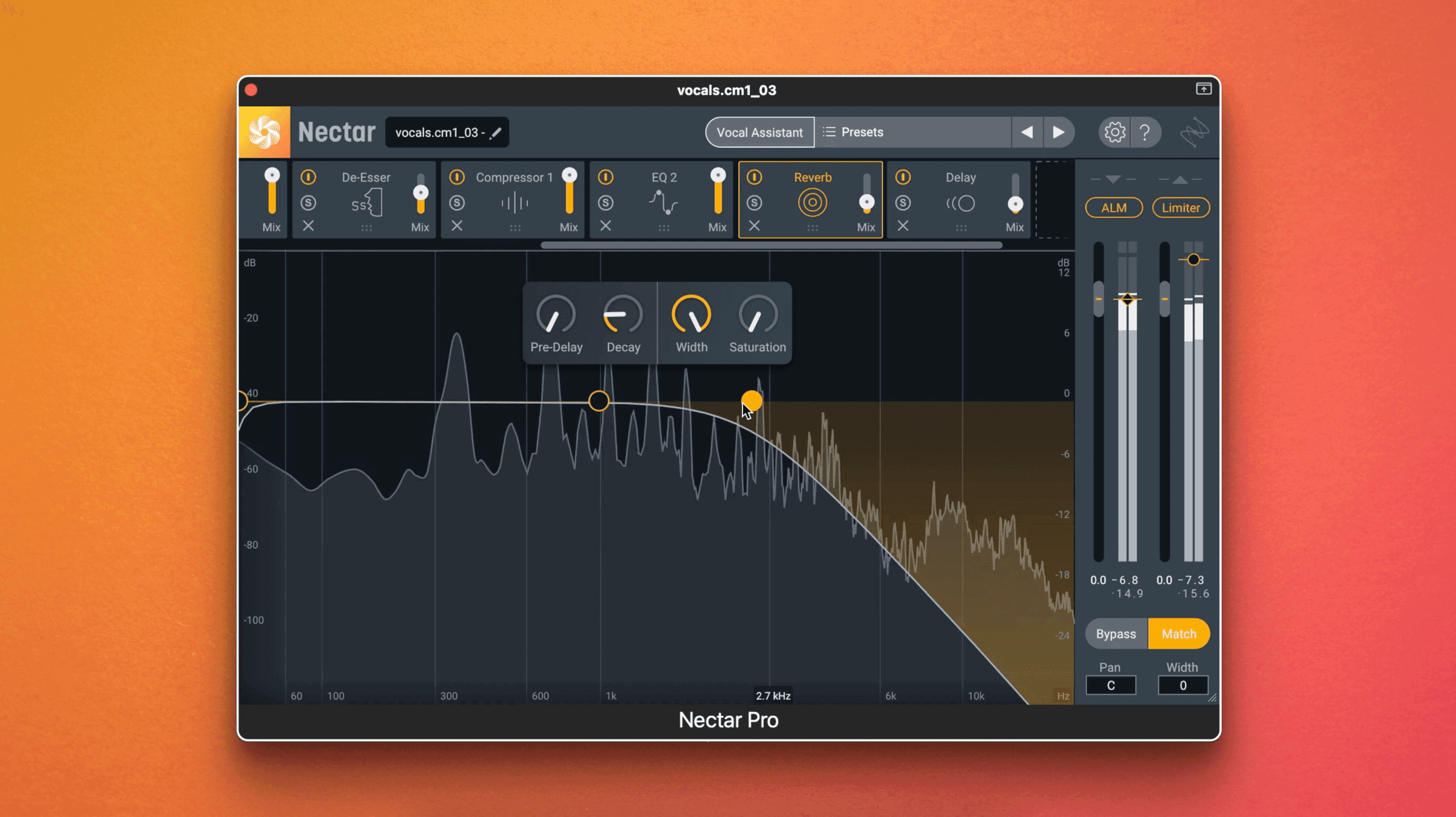Click the Decay knob

pyautogui.click(x=623, y=315)
